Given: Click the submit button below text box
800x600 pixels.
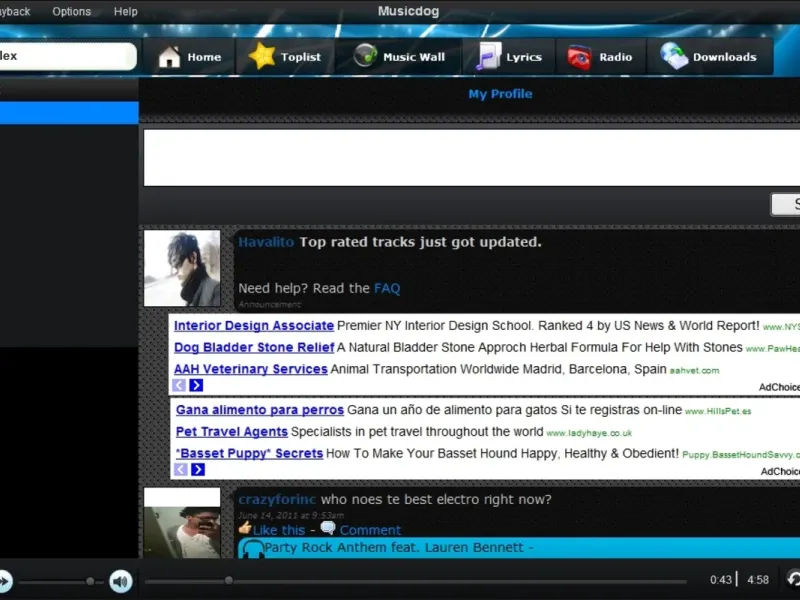Looking at the screenshot, I should pyautogui.click(x=785, y=205).
